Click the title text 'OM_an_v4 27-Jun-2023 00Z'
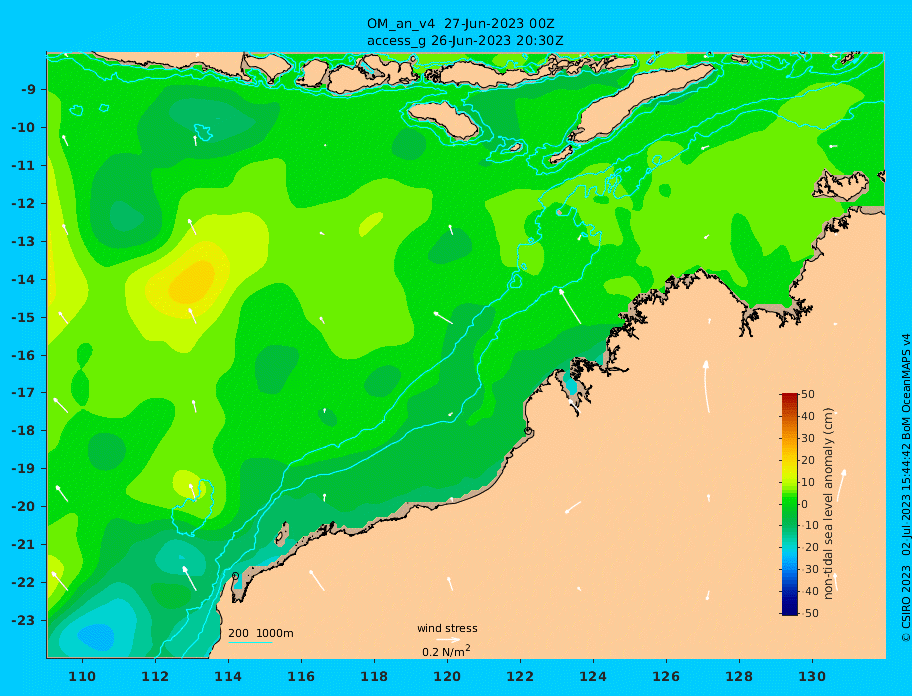The height and width of the screenshot is (696, 912). coord(460,24)
